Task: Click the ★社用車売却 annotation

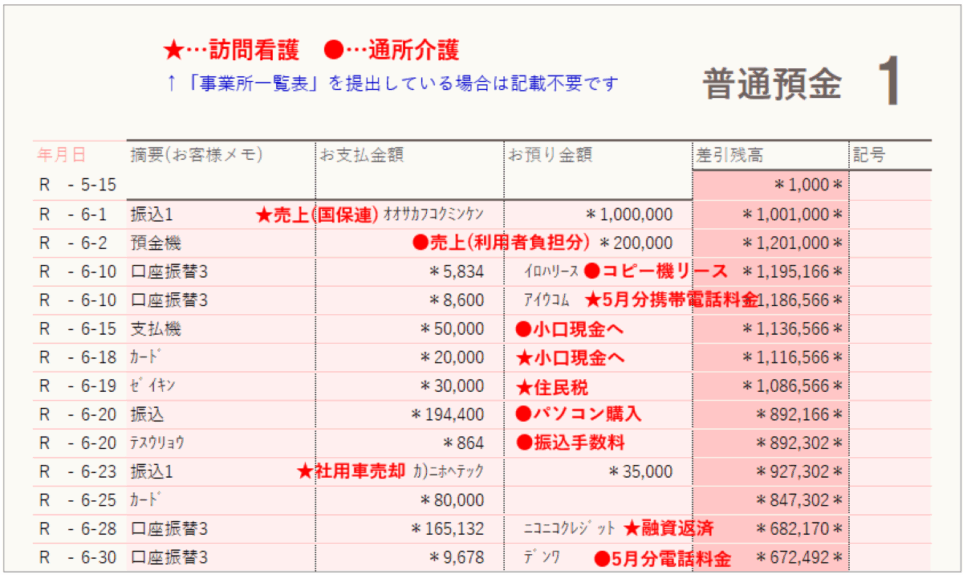Action: [x=351, y=471]
